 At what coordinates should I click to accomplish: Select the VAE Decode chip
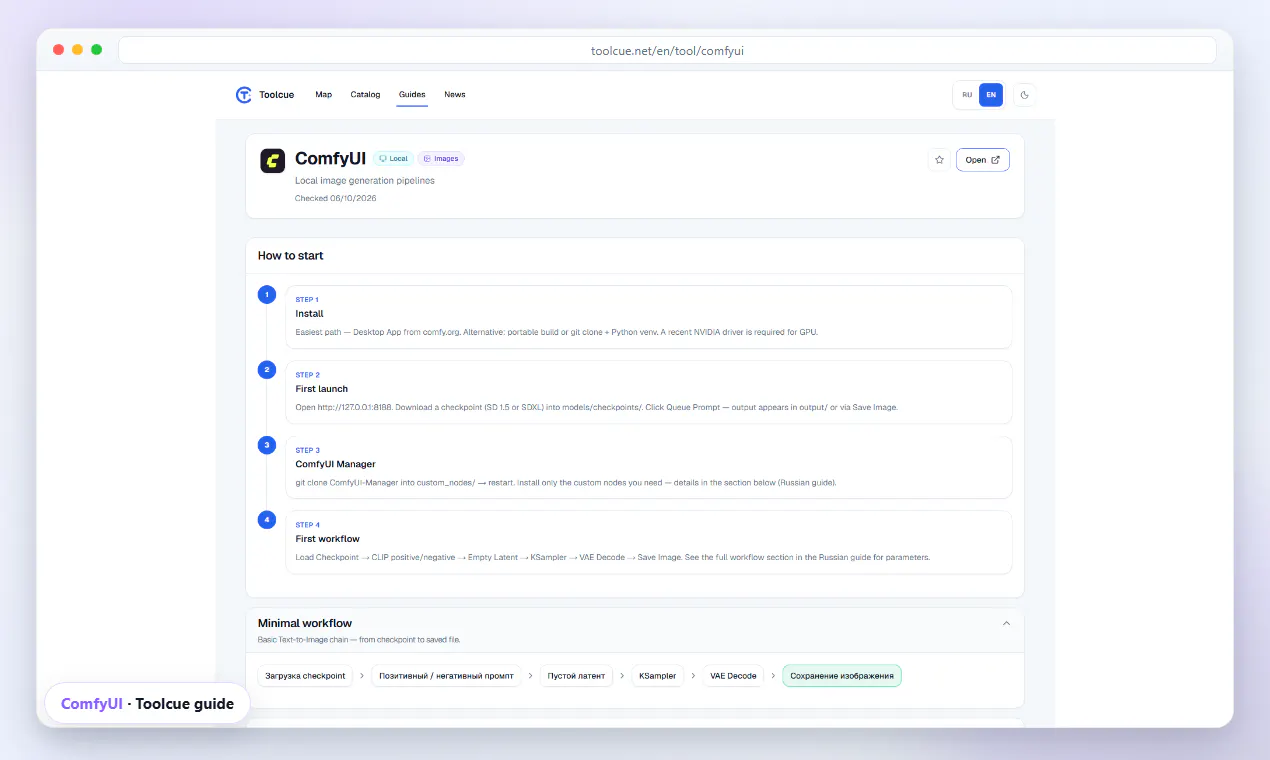[733, 676]
